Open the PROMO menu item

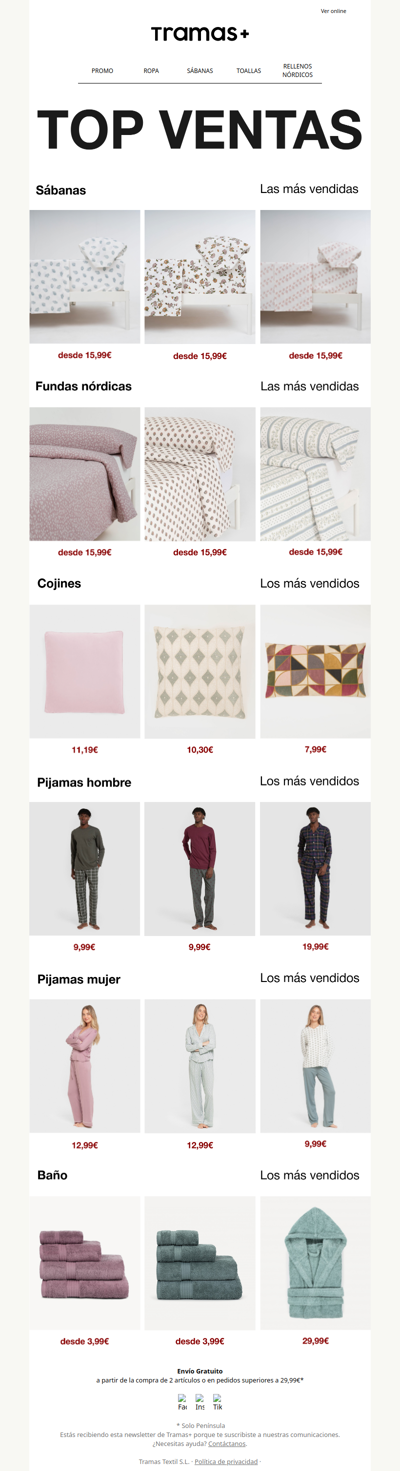click(x=102, y=71)
